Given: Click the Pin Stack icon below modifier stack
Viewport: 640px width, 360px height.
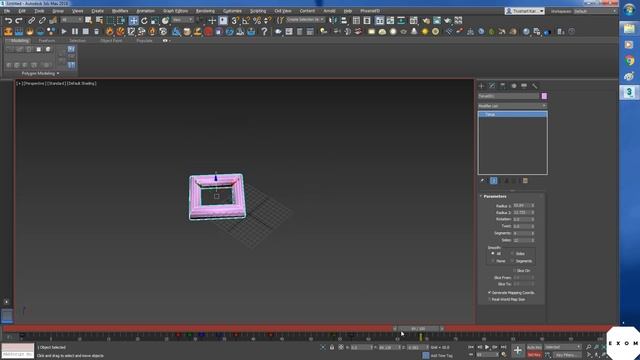Looking at the screenshot, I should (483, 180).
